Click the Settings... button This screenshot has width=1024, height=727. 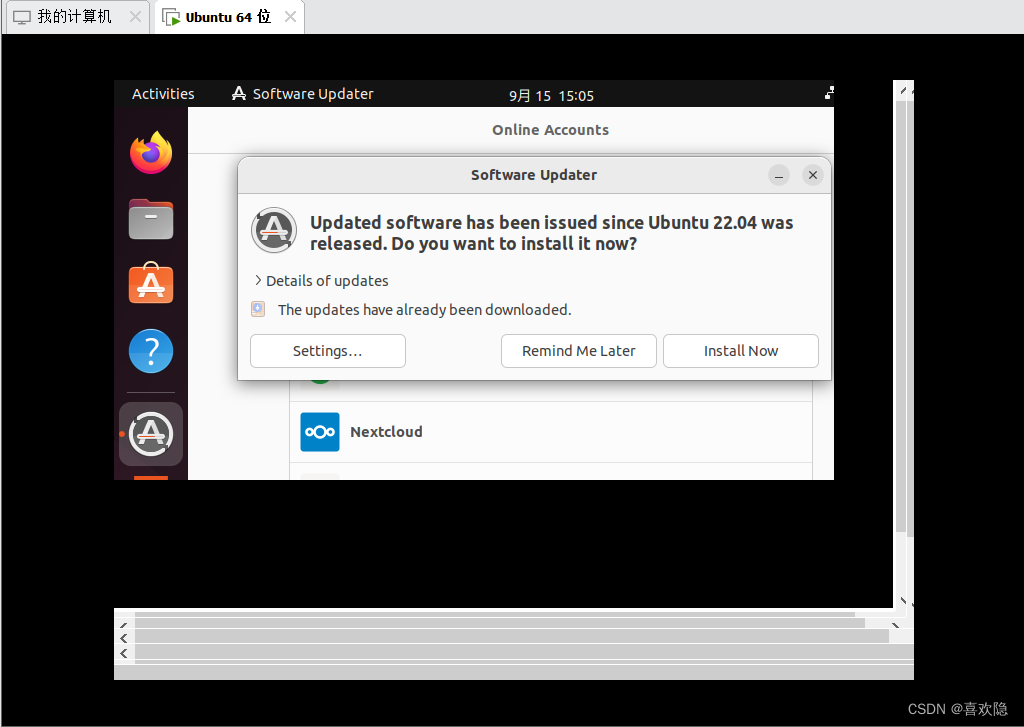pos(328,351)
